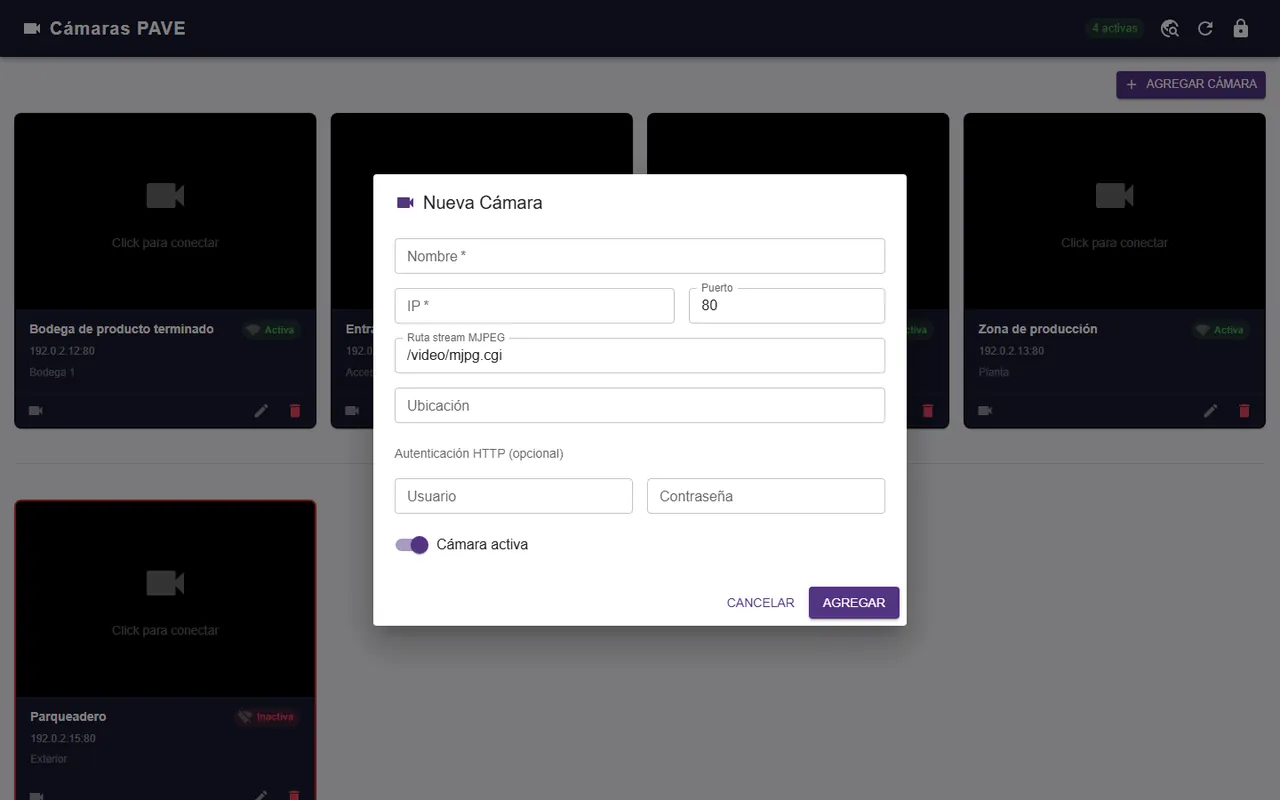This screenshot has width=1280, height=800.
Task: Delete Bodega de producto terminado with trash icon
Action: pyautogui.click(x=295, y=410)
